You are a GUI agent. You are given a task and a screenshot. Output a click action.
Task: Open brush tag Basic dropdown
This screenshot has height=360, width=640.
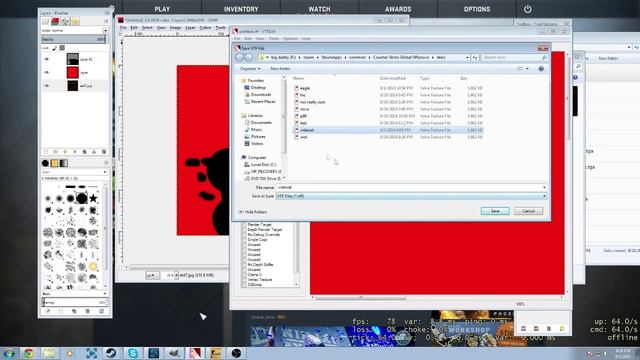pos(74,293)
